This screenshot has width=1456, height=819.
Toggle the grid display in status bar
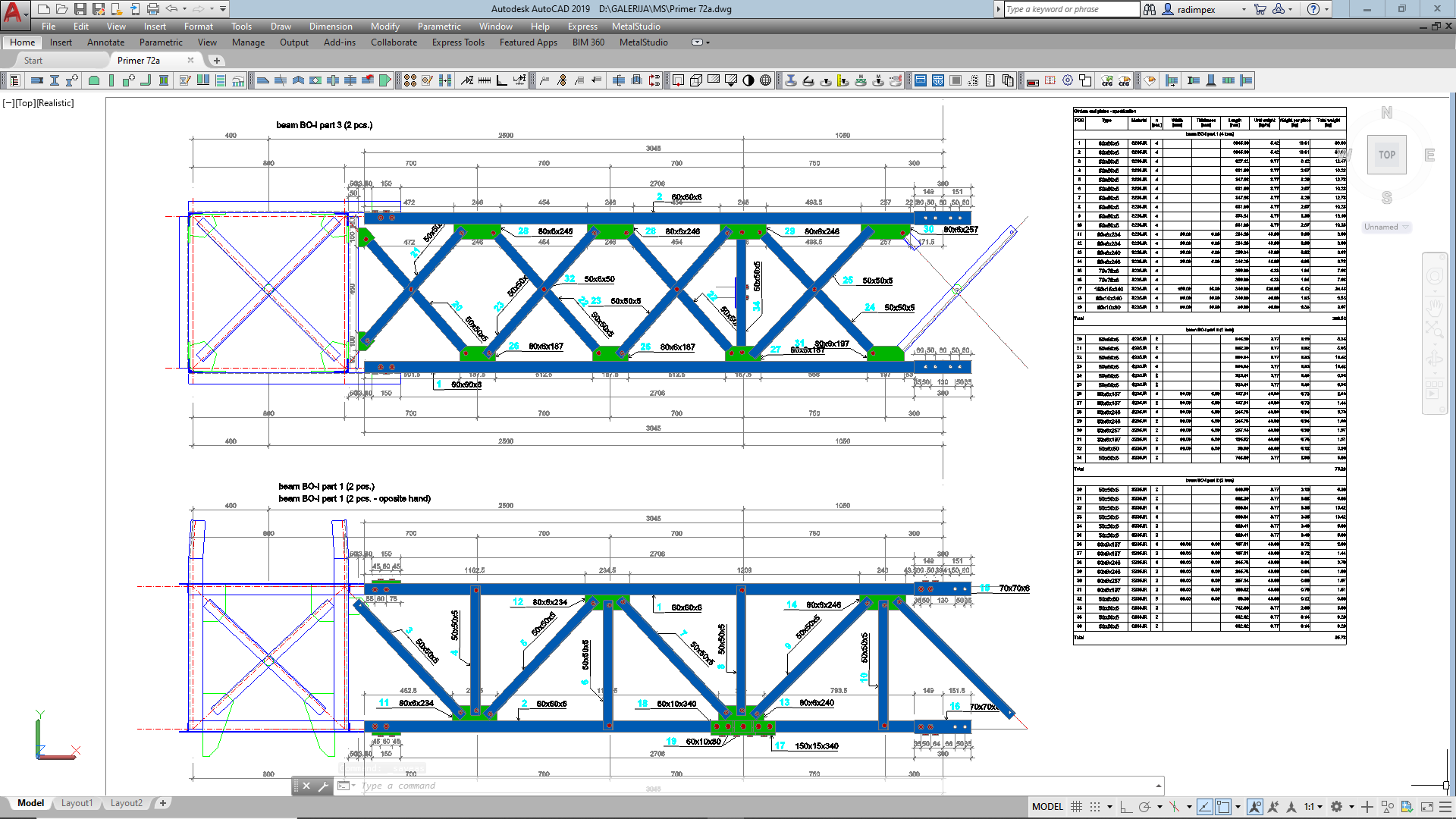(x=1076, y=807)
